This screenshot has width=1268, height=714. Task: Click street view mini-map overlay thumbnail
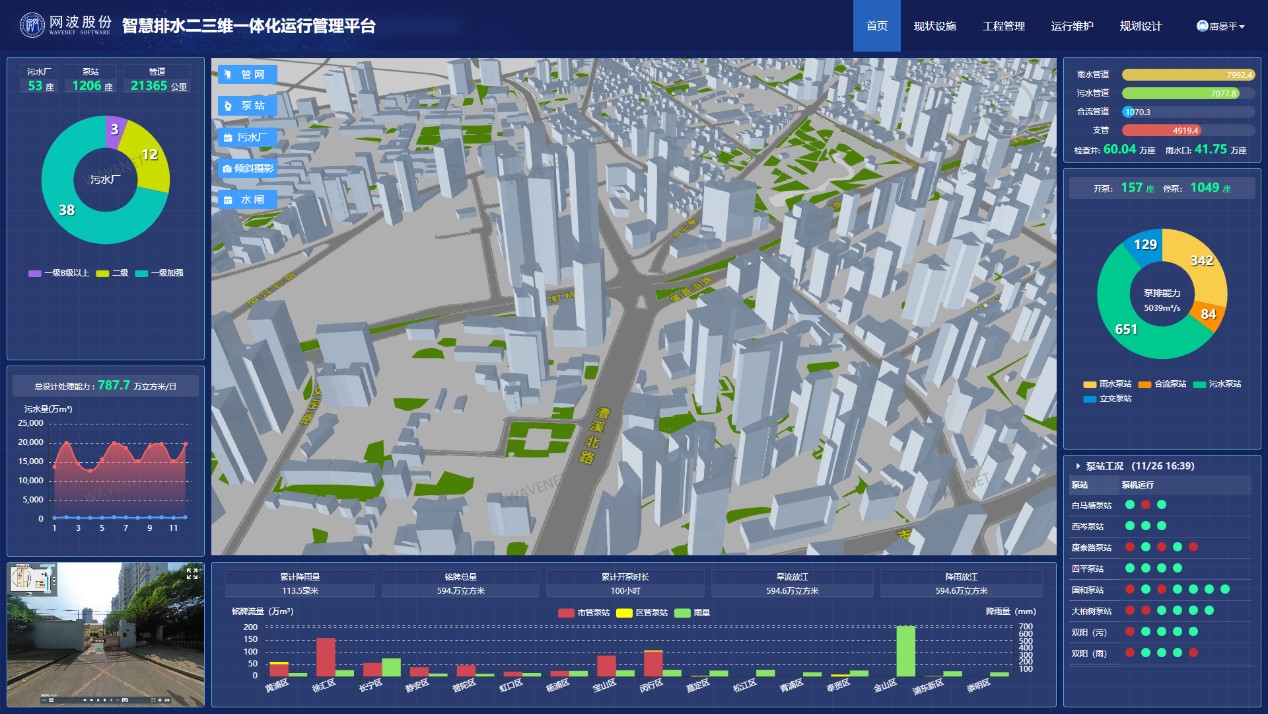[x=33, y=580]
